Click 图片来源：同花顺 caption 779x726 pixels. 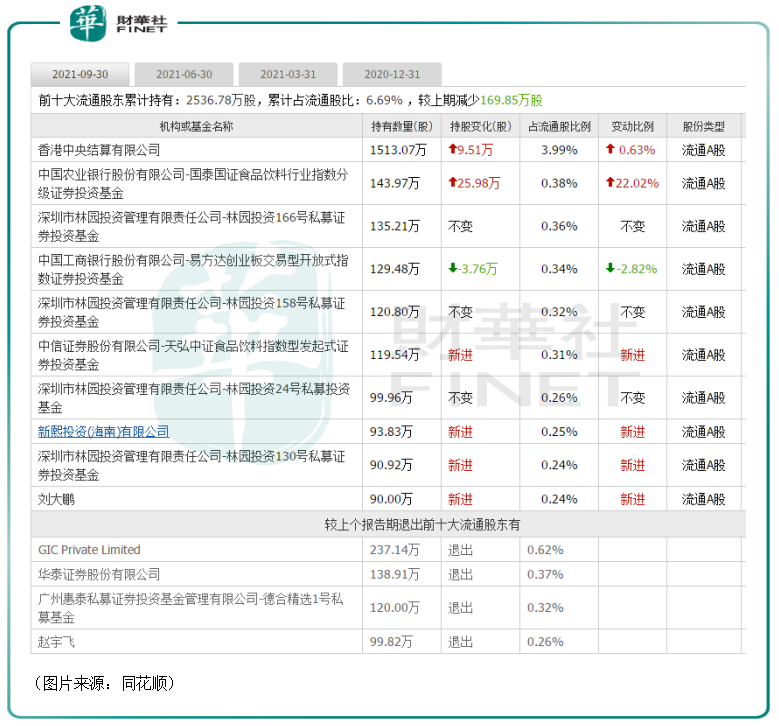point(104,683)
